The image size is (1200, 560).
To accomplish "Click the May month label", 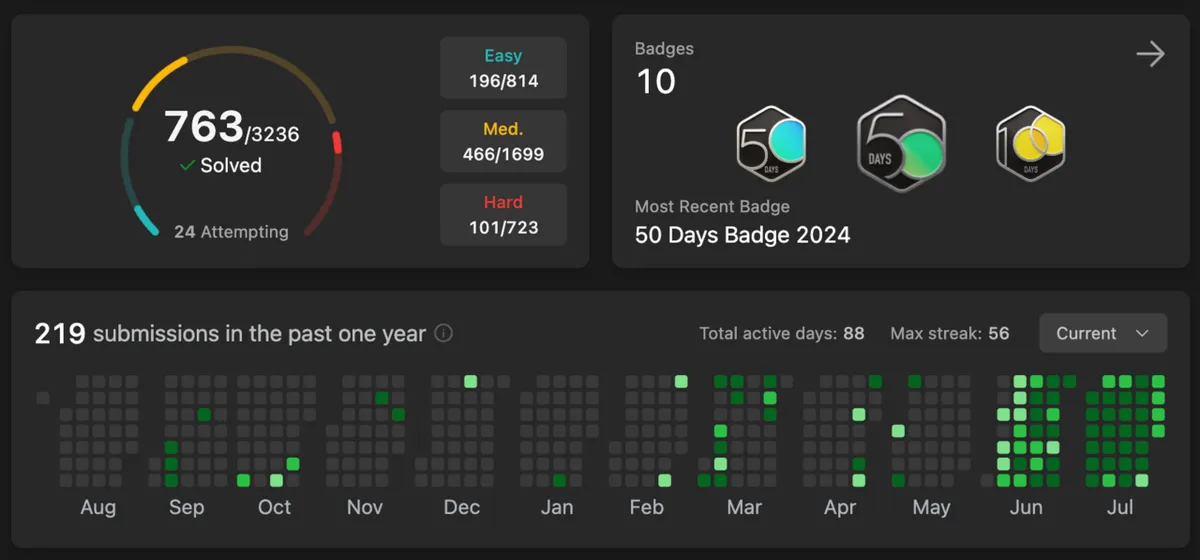I will [x=931, y=507].
